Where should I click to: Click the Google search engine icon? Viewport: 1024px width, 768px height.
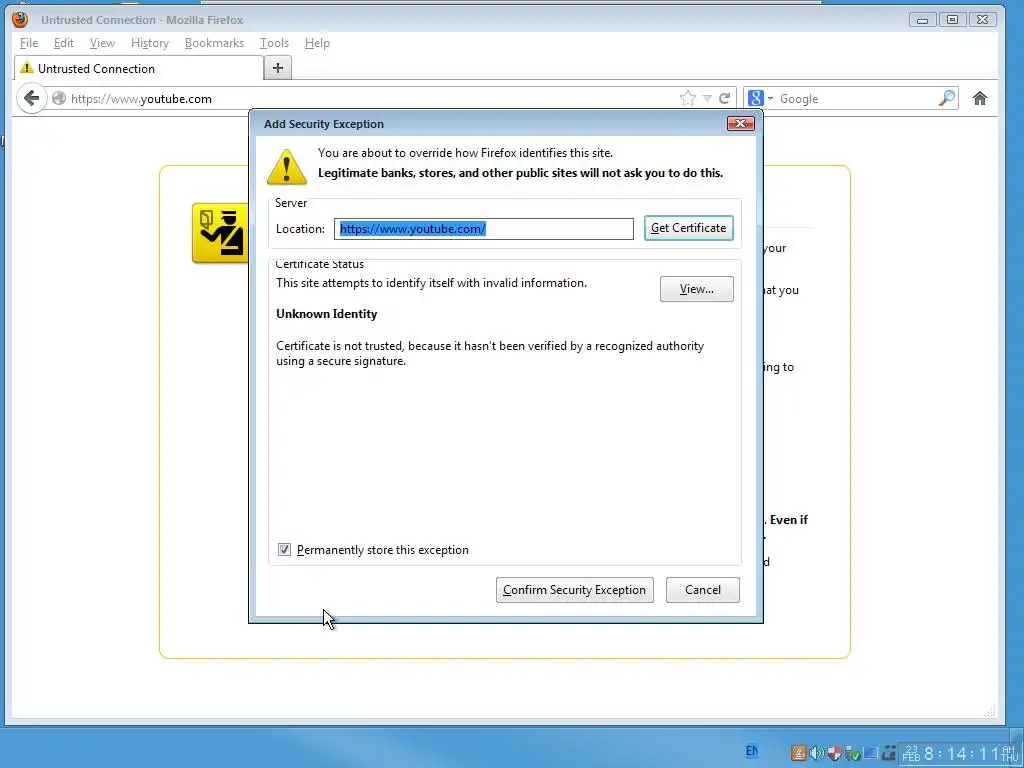756,99
